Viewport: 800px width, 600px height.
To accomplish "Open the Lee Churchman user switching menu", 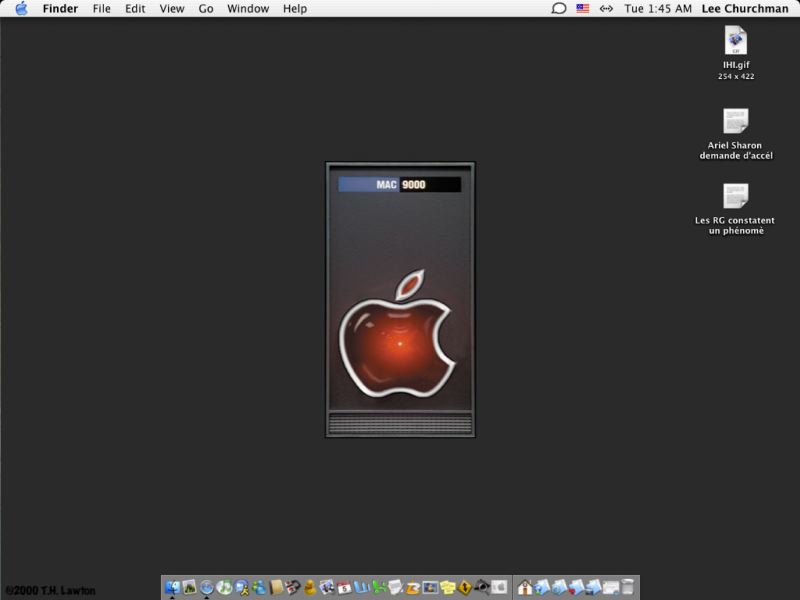I will (x=745, y=8).
